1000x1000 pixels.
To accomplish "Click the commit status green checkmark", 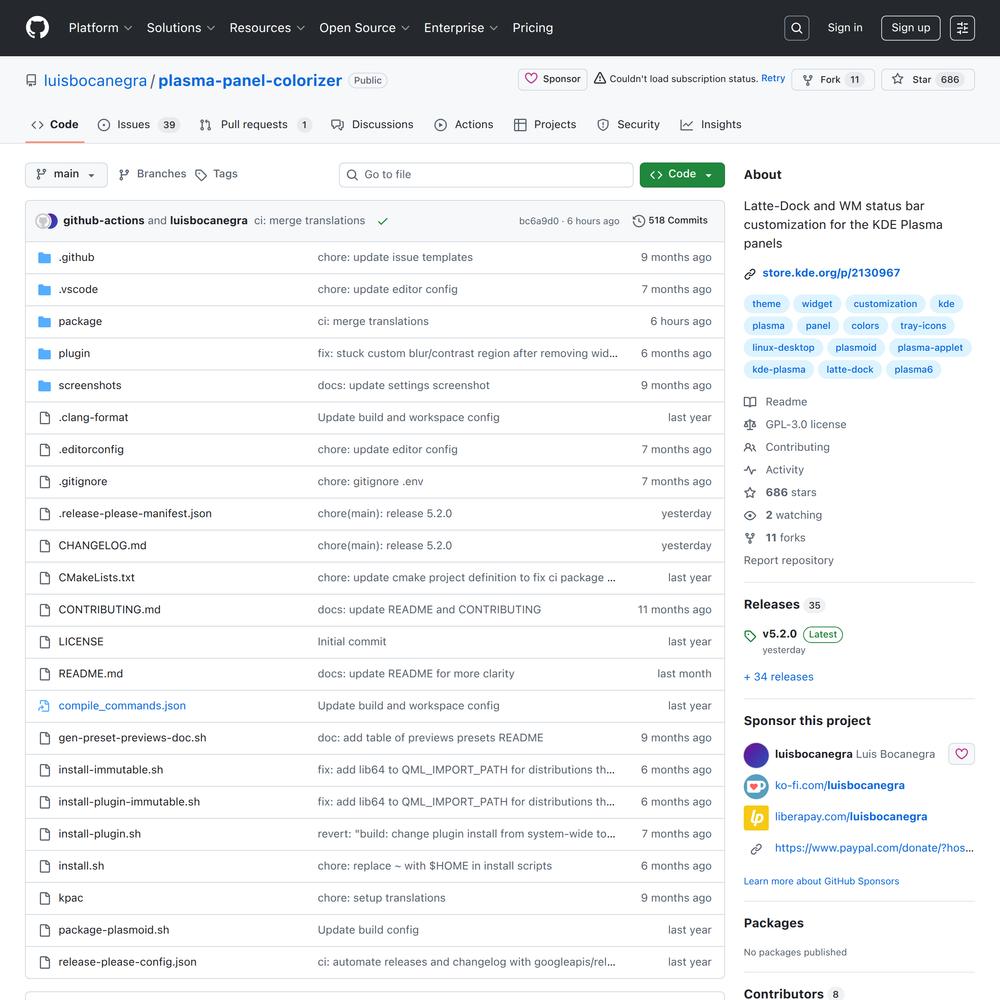I will point(383,221).
